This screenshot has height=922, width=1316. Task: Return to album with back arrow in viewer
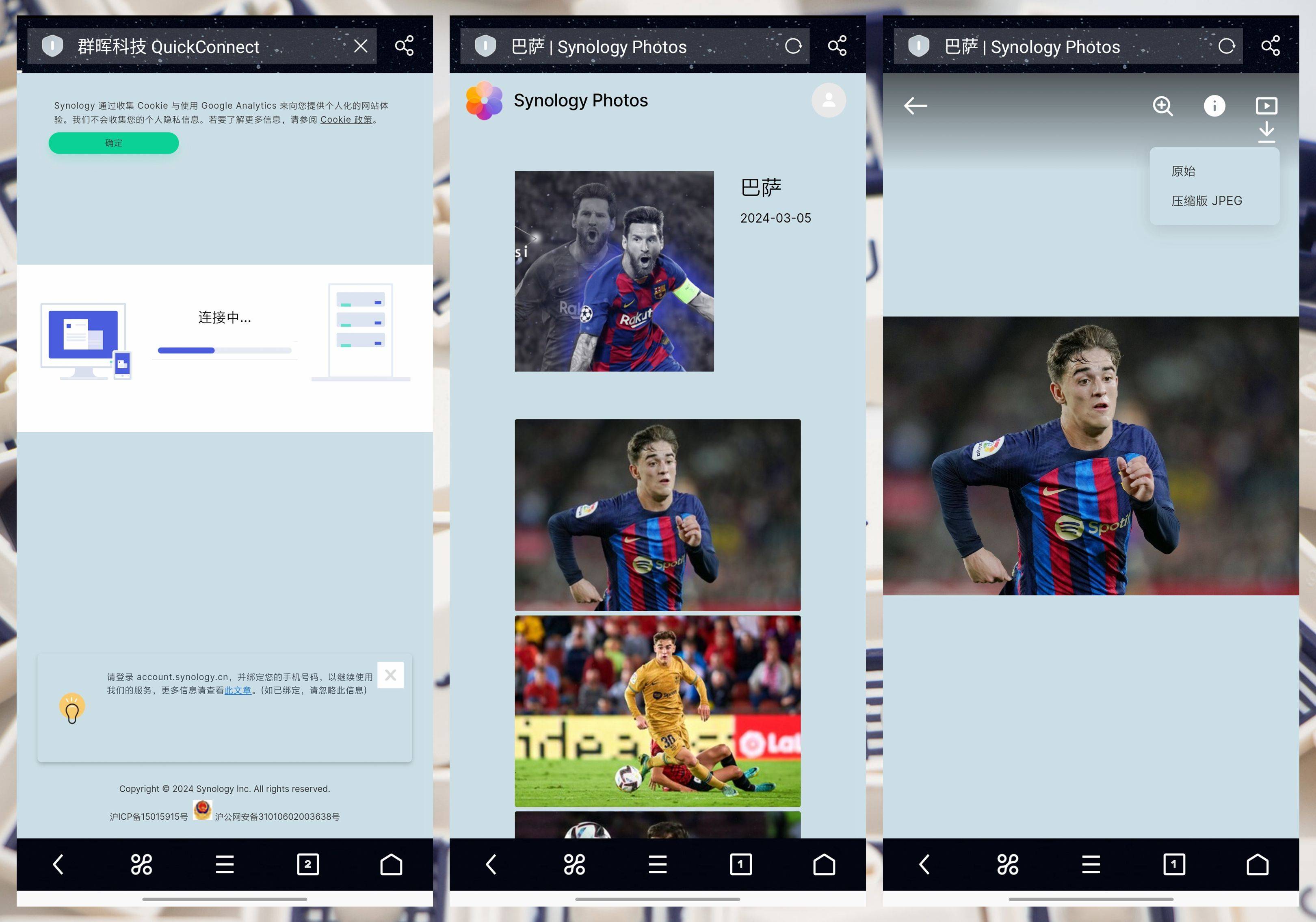tap(916, 106)
